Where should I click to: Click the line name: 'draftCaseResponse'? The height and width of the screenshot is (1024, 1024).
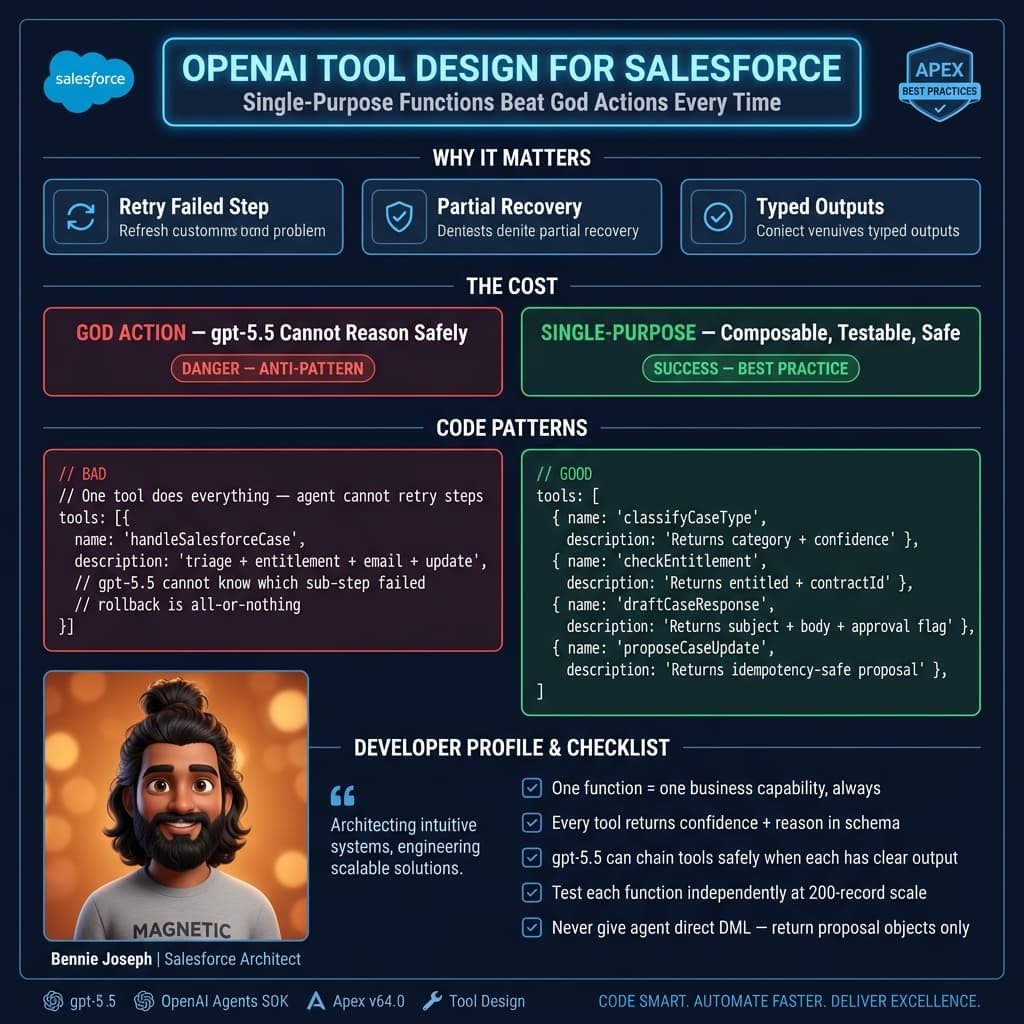[662, 605]
